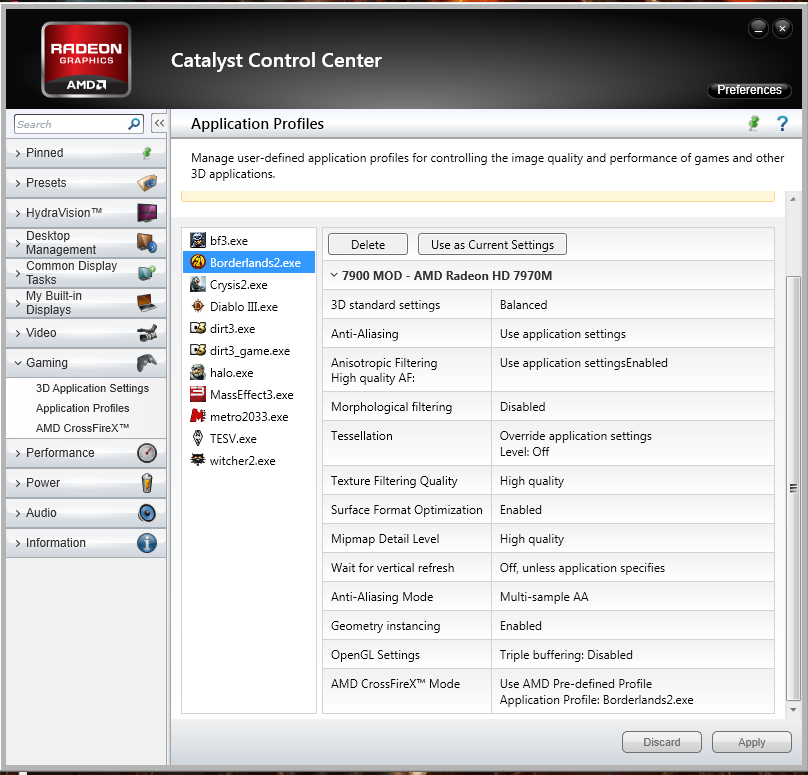
Task: Click the Morphological filtering 'Disabled' value
Action: [x=523, y=407]
